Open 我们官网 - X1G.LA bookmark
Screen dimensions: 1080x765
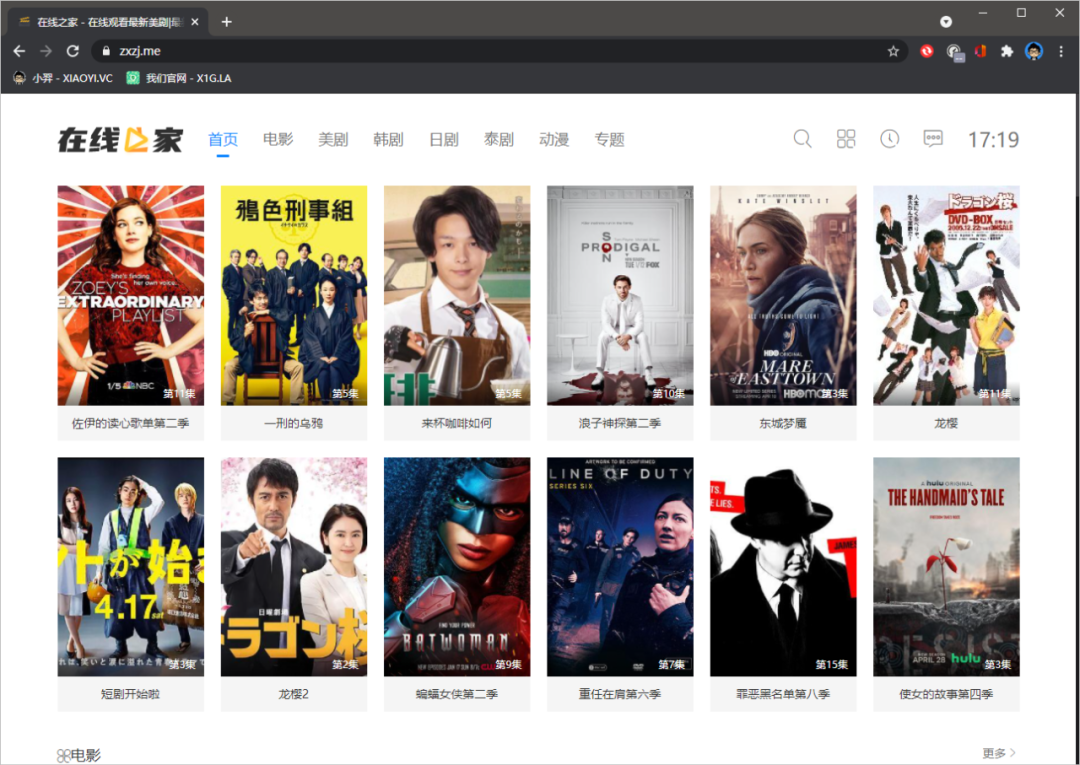(x=179, y=78)
